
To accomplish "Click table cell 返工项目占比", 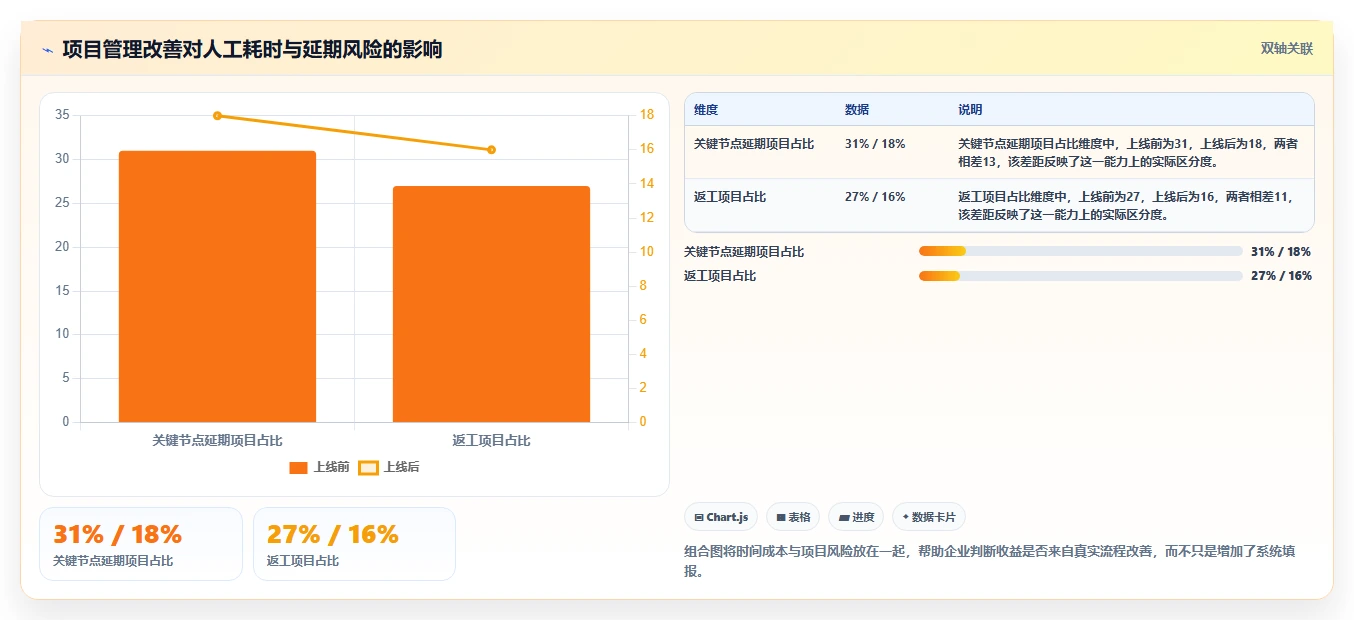I will coord(730,197).
